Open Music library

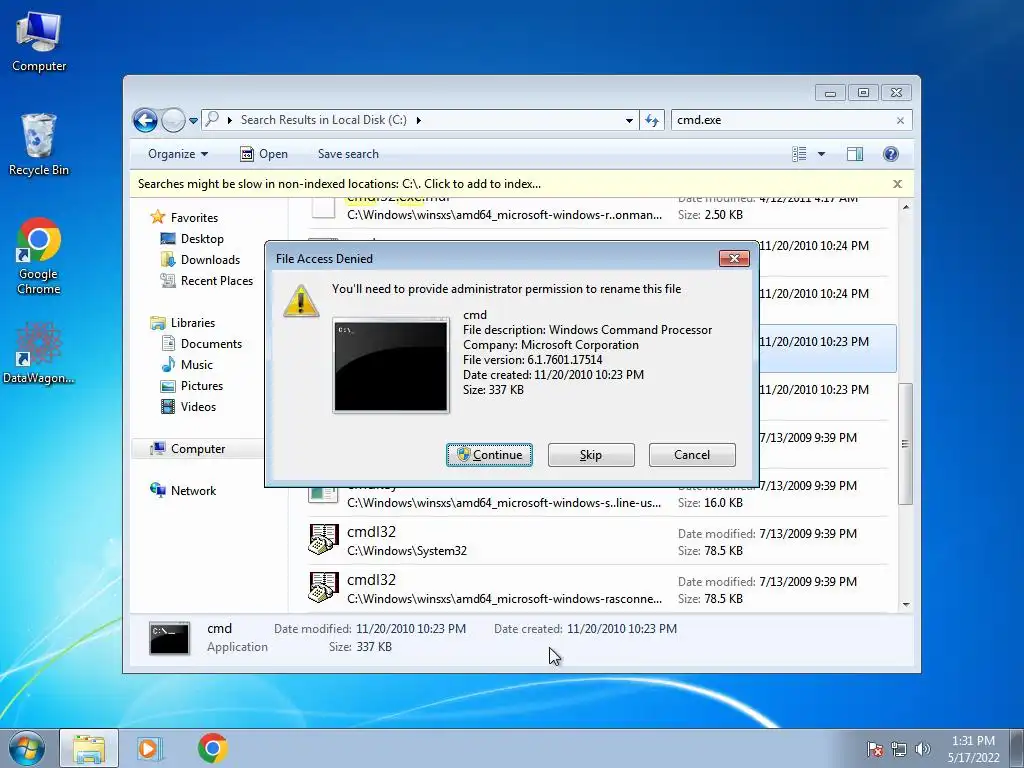[187, 364]
